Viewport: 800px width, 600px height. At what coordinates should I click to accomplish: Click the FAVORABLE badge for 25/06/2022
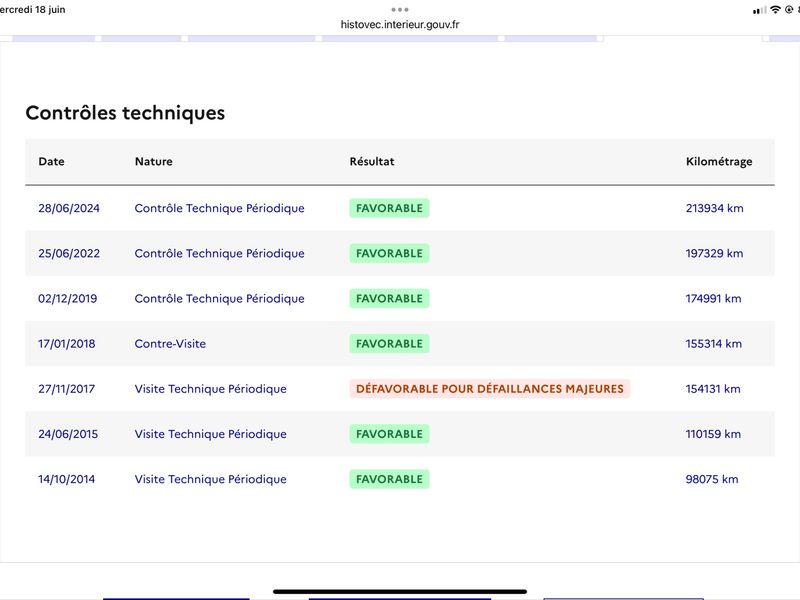coord(389,254)
